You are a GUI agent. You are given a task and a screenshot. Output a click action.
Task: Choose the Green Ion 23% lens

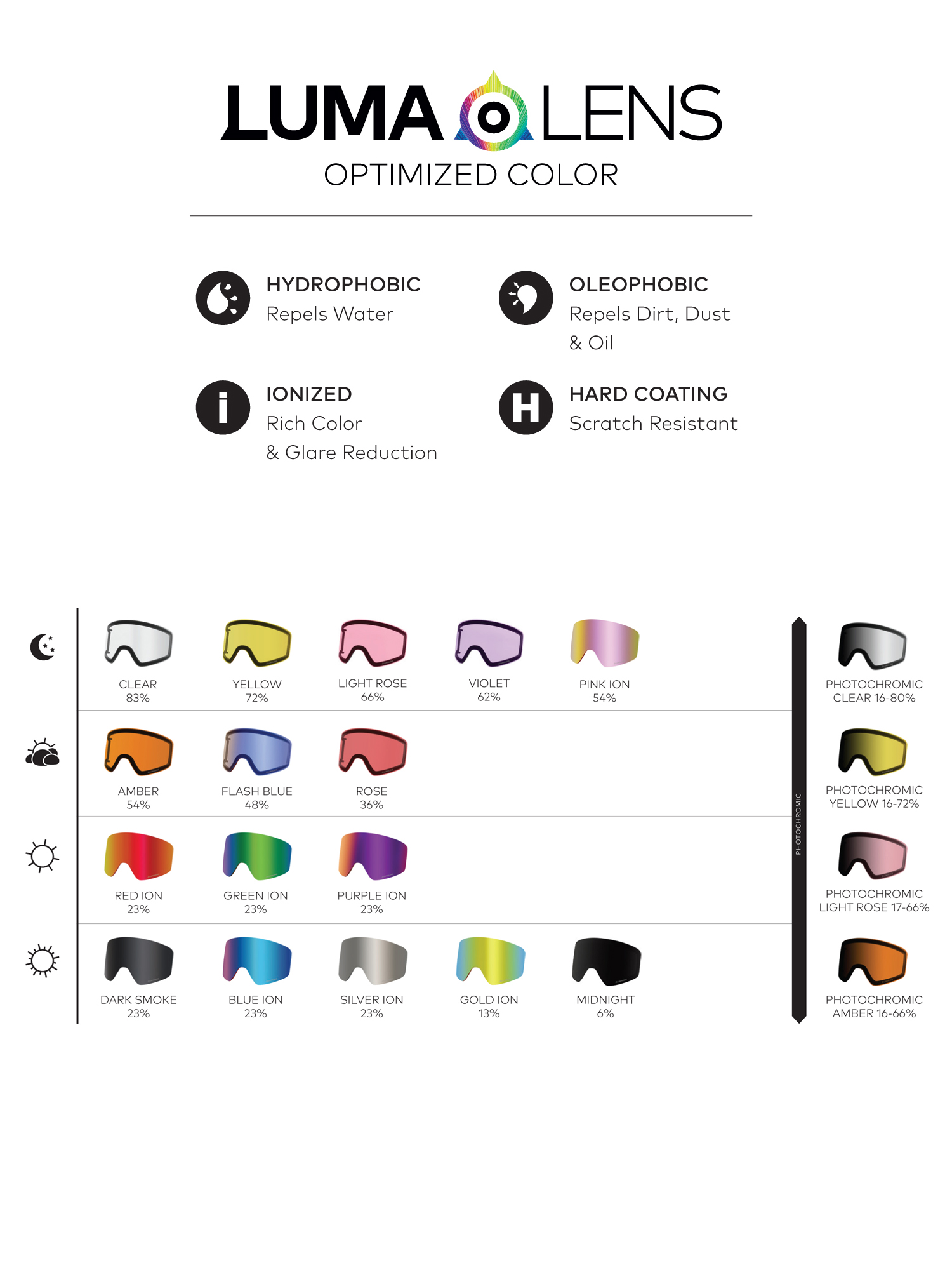click(x=257, y=855)
